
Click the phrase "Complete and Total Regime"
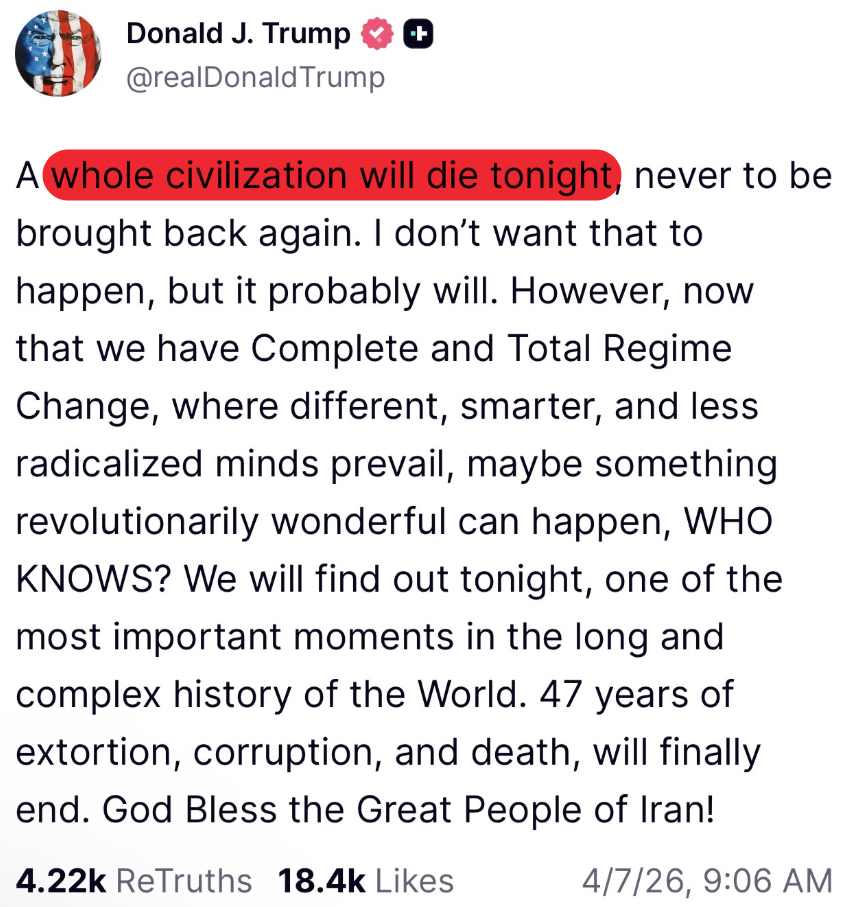click(491, 349)
